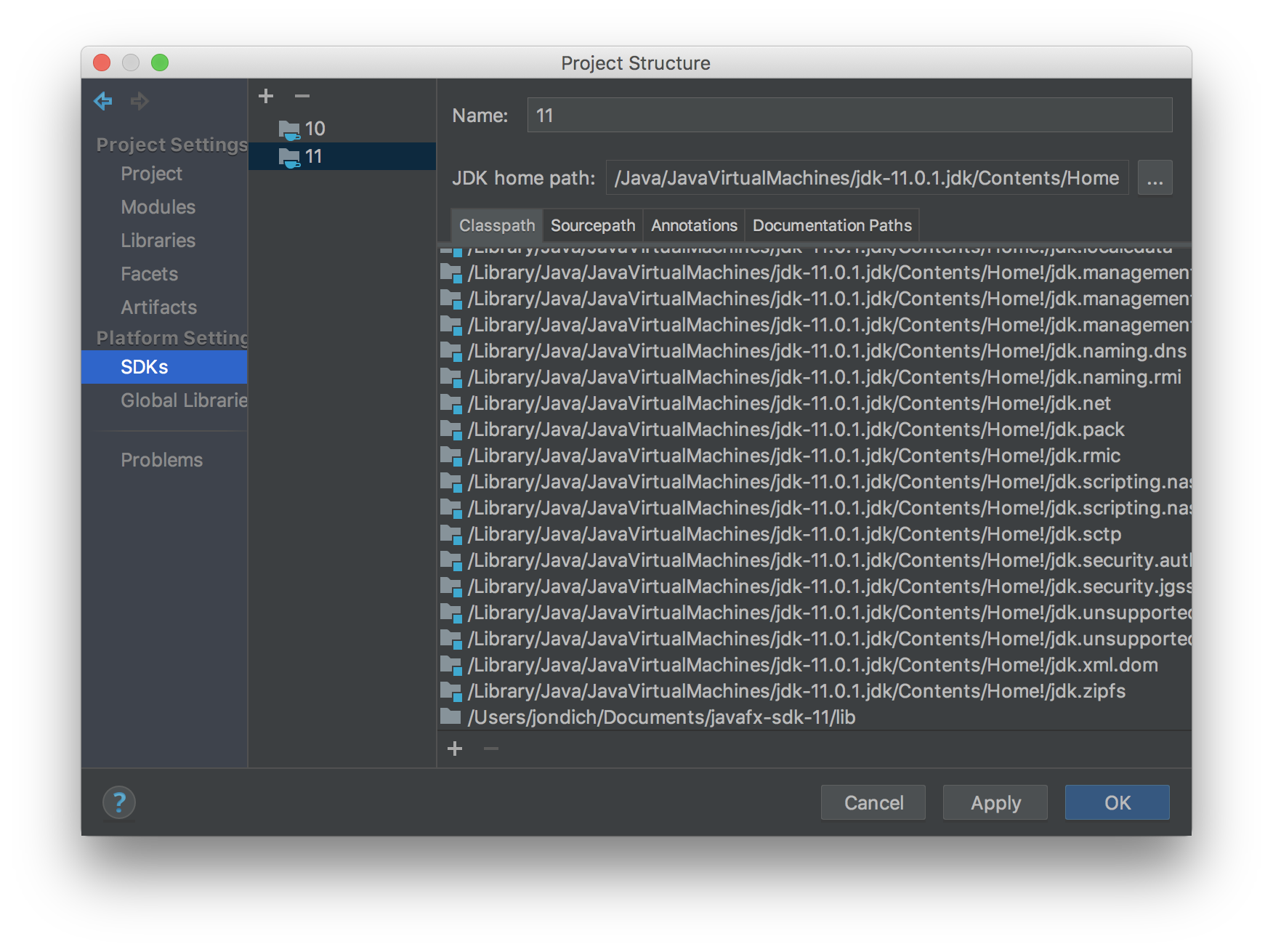Select the JDK 10 SDK entry
Viewport: 1273px width, 952px height.
[x=314, y=129]
